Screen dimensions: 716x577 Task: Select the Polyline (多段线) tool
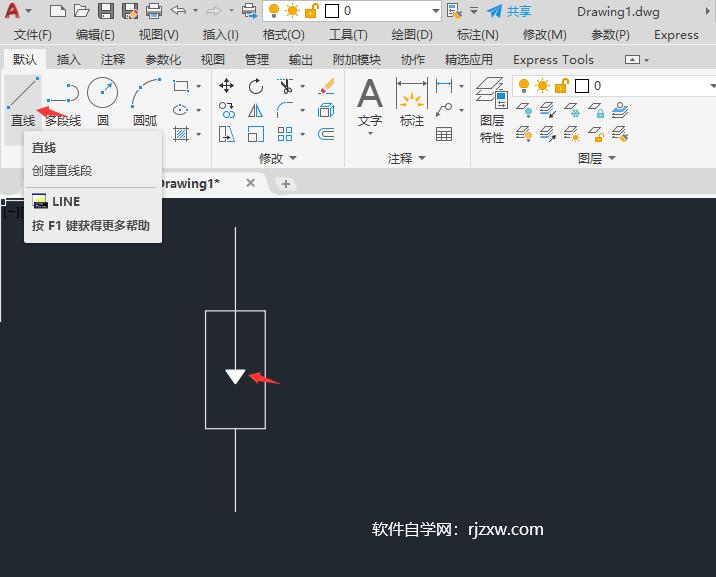63,101
